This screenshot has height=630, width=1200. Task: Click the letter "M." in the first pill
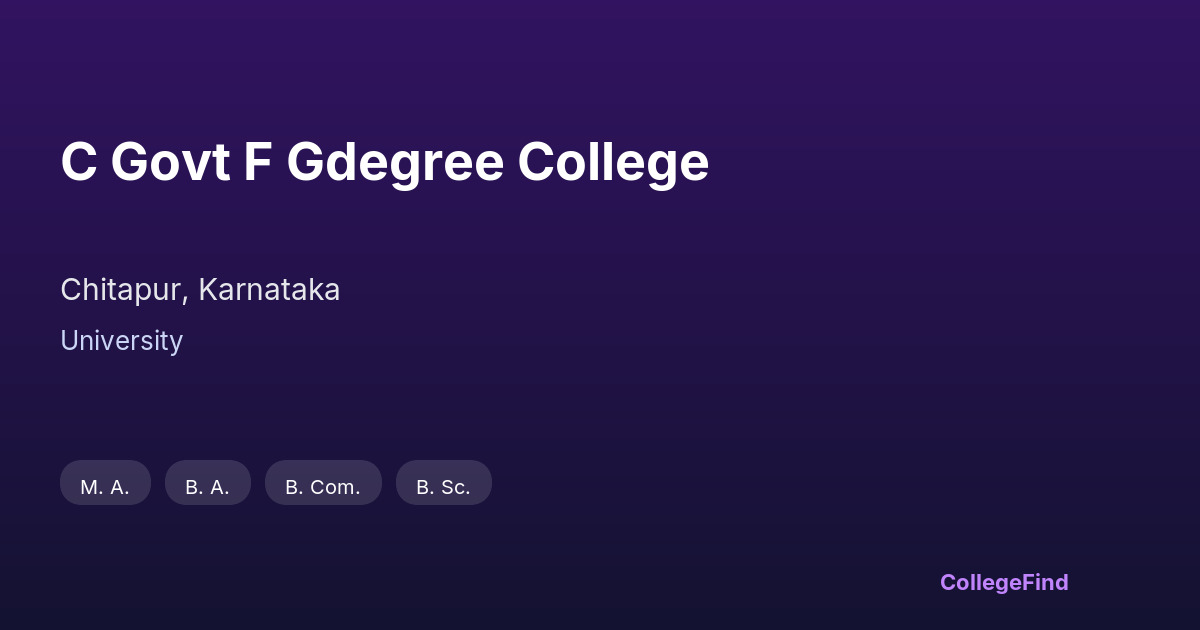tap(92, 487)
